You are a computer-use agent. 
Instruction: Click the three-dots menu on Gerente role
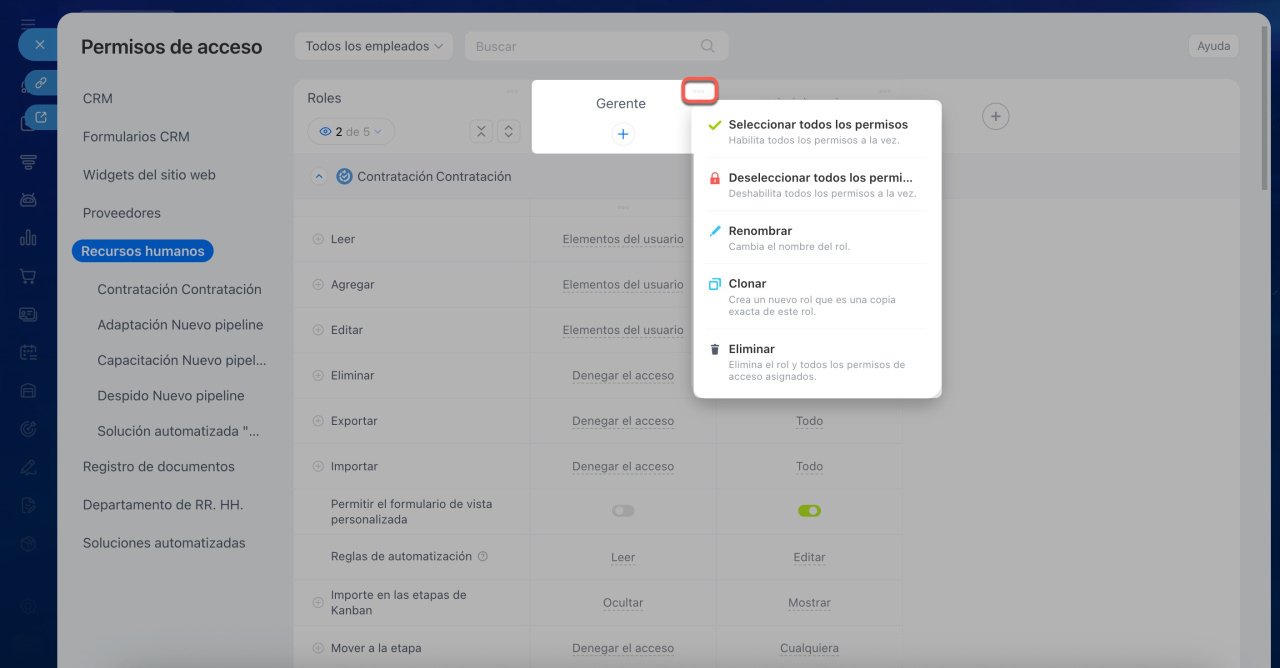699,91
